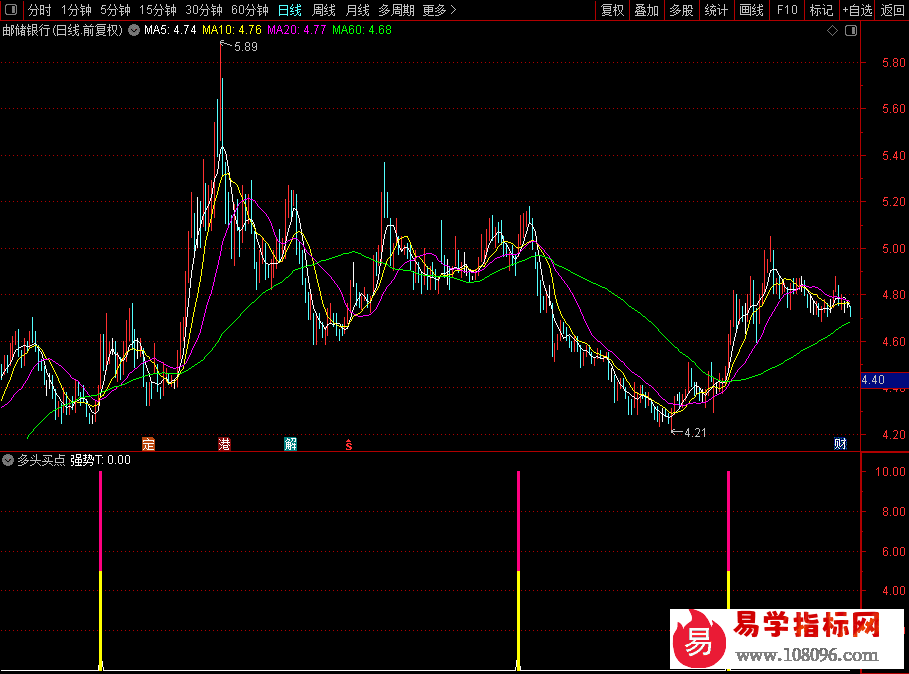This screenshot has width=909, height=674.
Task: Select the 15分钟 period
Action: tap(158, 10)
